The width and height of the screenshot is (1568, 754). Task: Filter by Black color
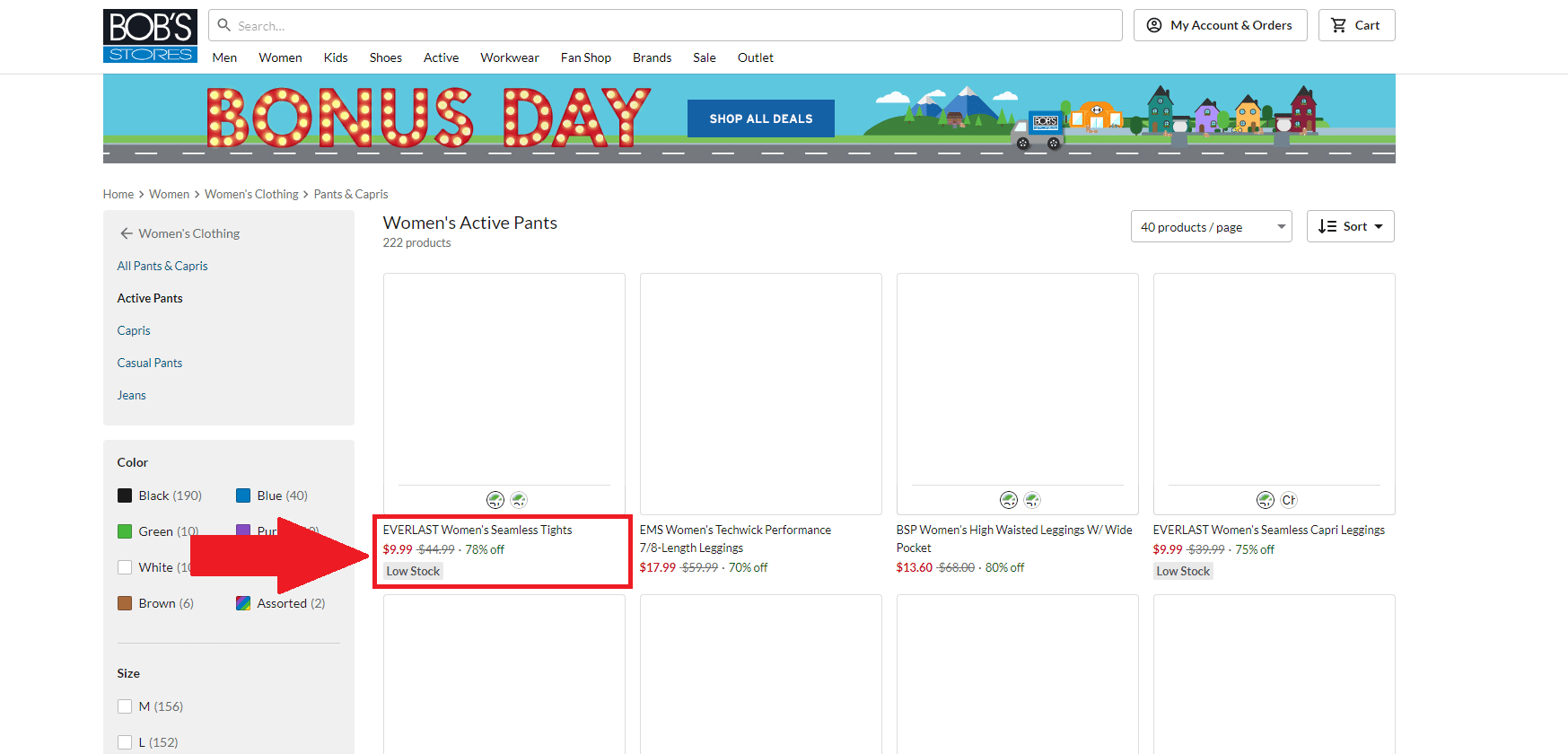(x=125, y=495)
